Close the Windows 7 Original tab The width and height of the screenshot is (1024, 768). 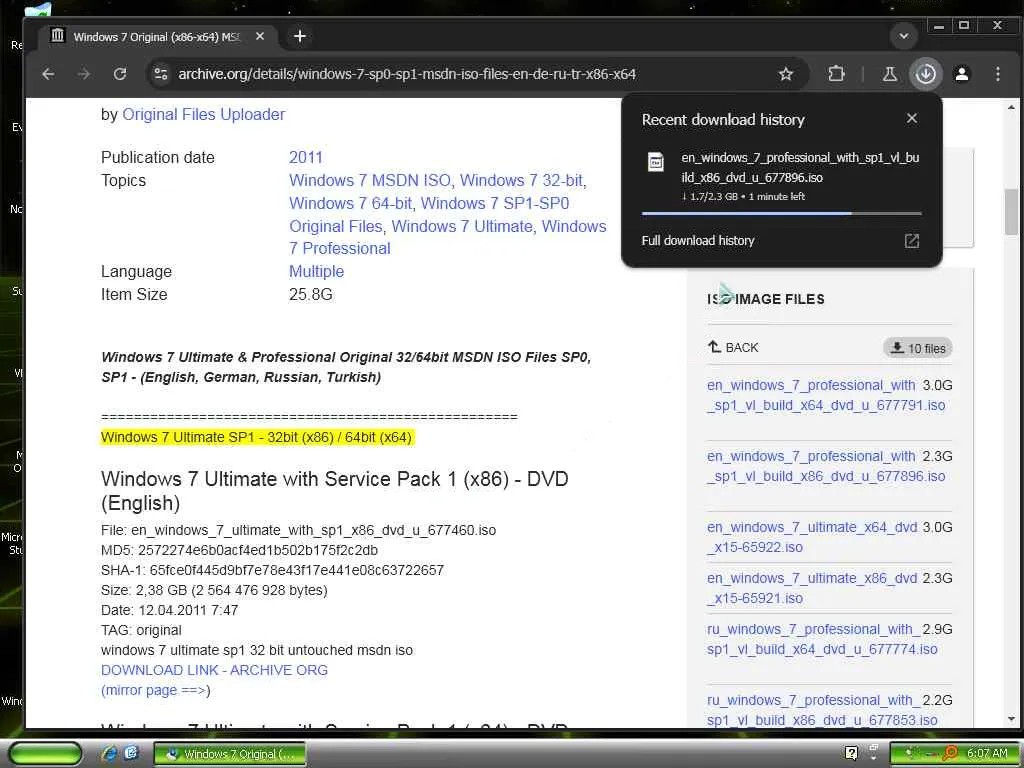coord(260,37)
